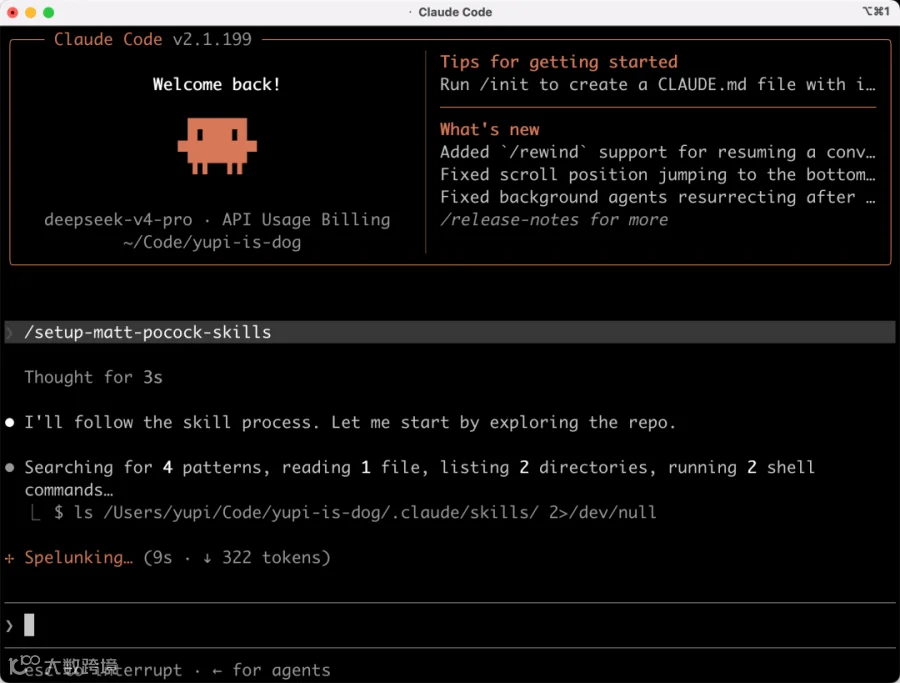Click the '← for agents' hint
The height and width of the screenshot is (683, 900).
tap(271, 670)
